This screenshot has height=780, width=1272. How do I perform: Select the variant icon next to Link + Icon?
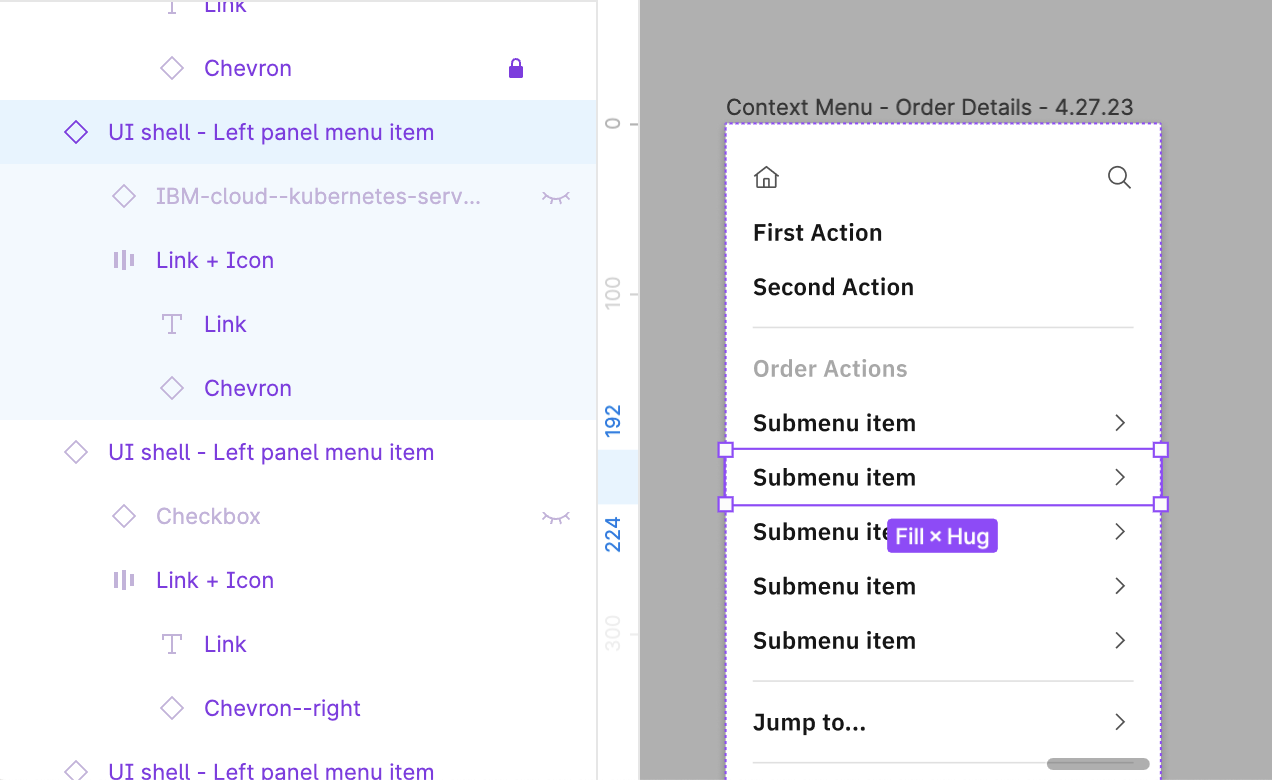coord(123,260)
